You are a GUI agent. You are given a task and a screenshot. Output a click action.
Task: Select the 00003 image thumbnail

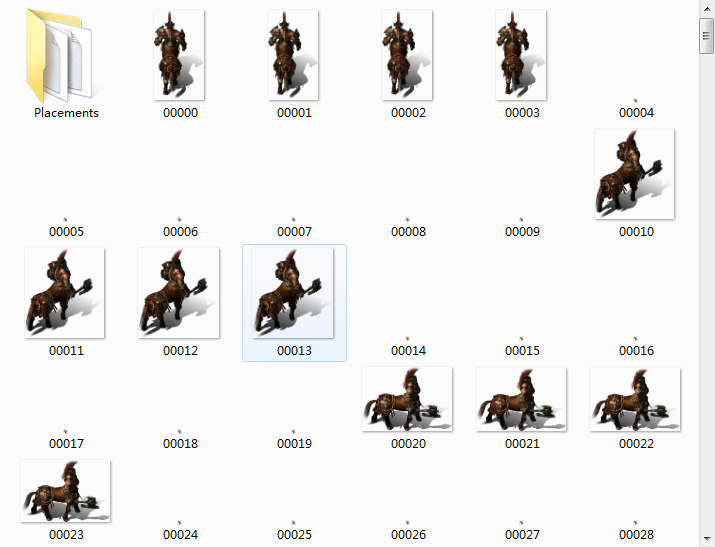click(521, 55)
